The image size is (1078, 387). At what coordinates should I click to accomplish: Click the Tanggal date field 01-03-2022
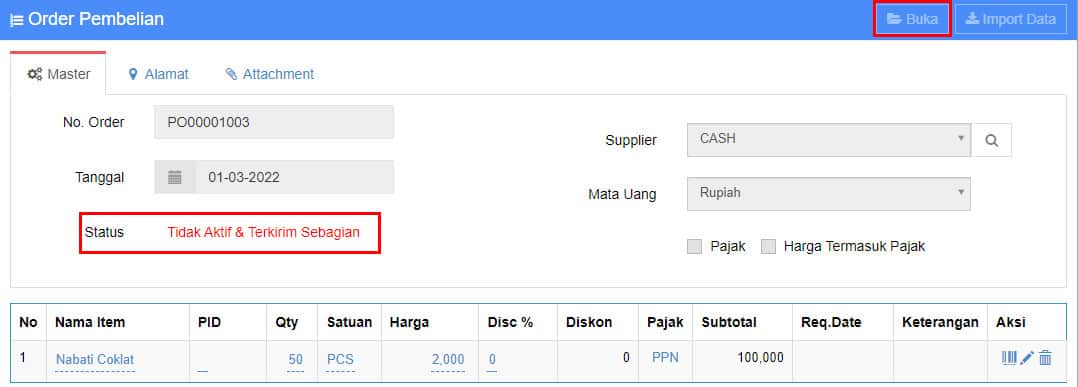click(x=294, y=177)
